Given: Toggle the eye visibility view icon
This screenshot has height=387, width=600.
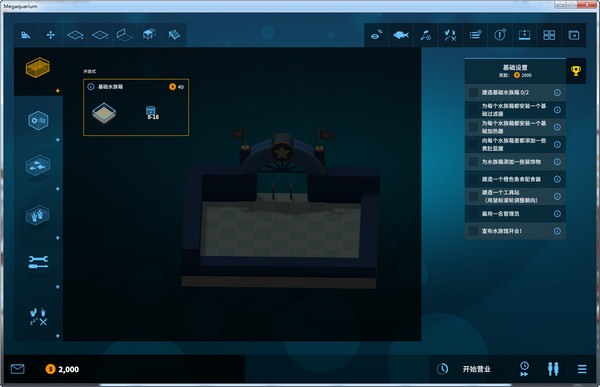Looking at the screenshot, I should pos(377,35).
